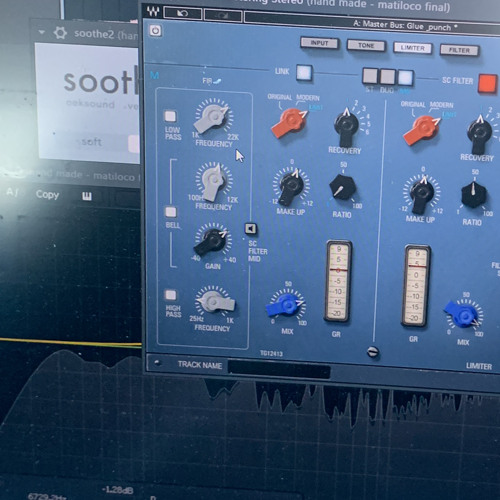Click the soft mode button in soothe2

click(91, 142)
